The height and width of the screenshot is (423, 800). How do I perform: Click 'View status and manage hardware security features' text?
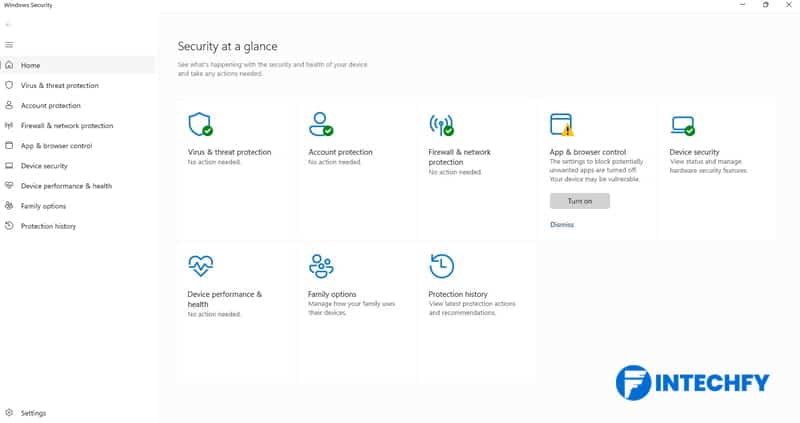(x=708, y=166)
